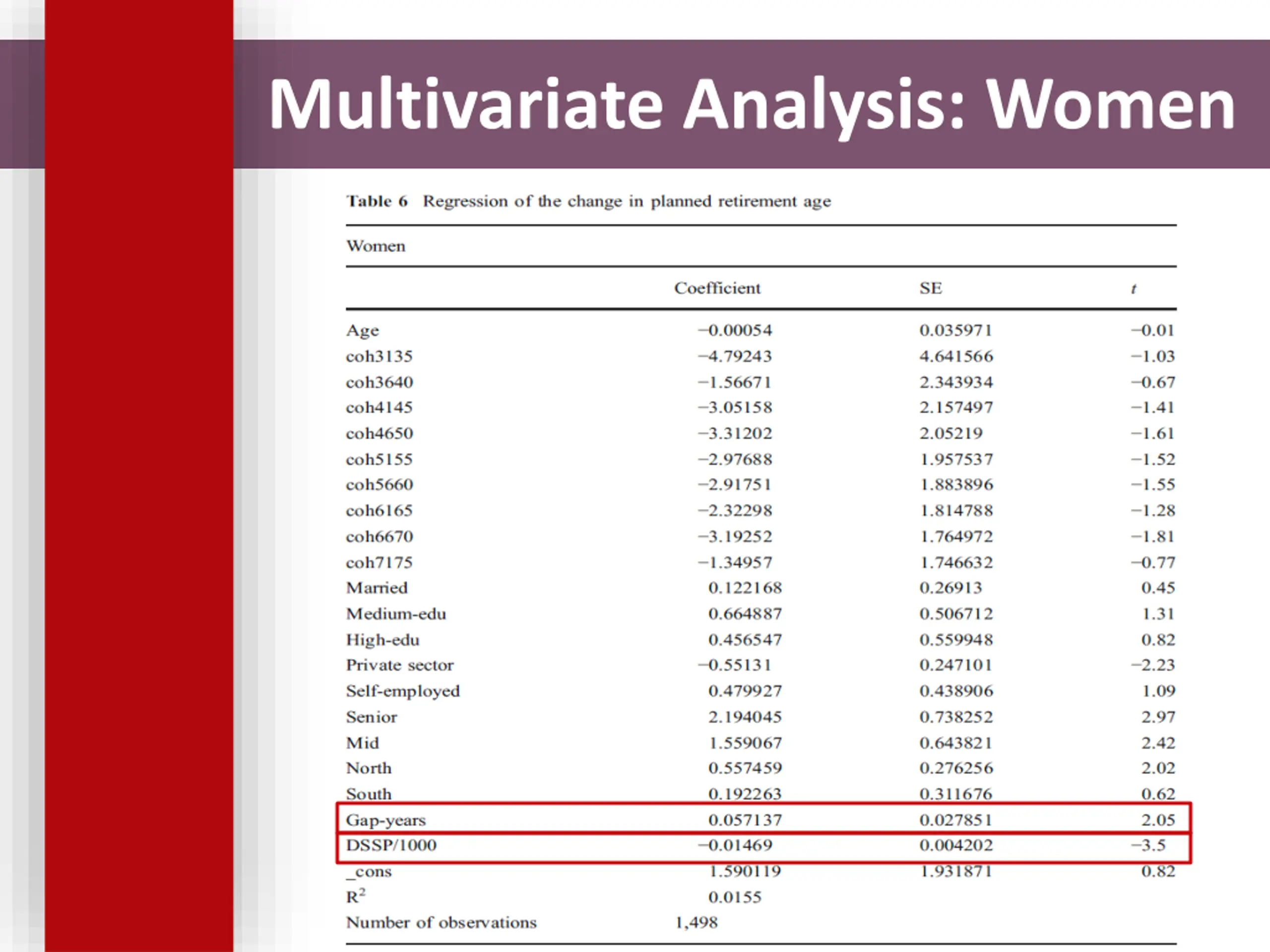
Task: Click the Medium-edu coefficient 0.664887
Action: click(745, 614)
